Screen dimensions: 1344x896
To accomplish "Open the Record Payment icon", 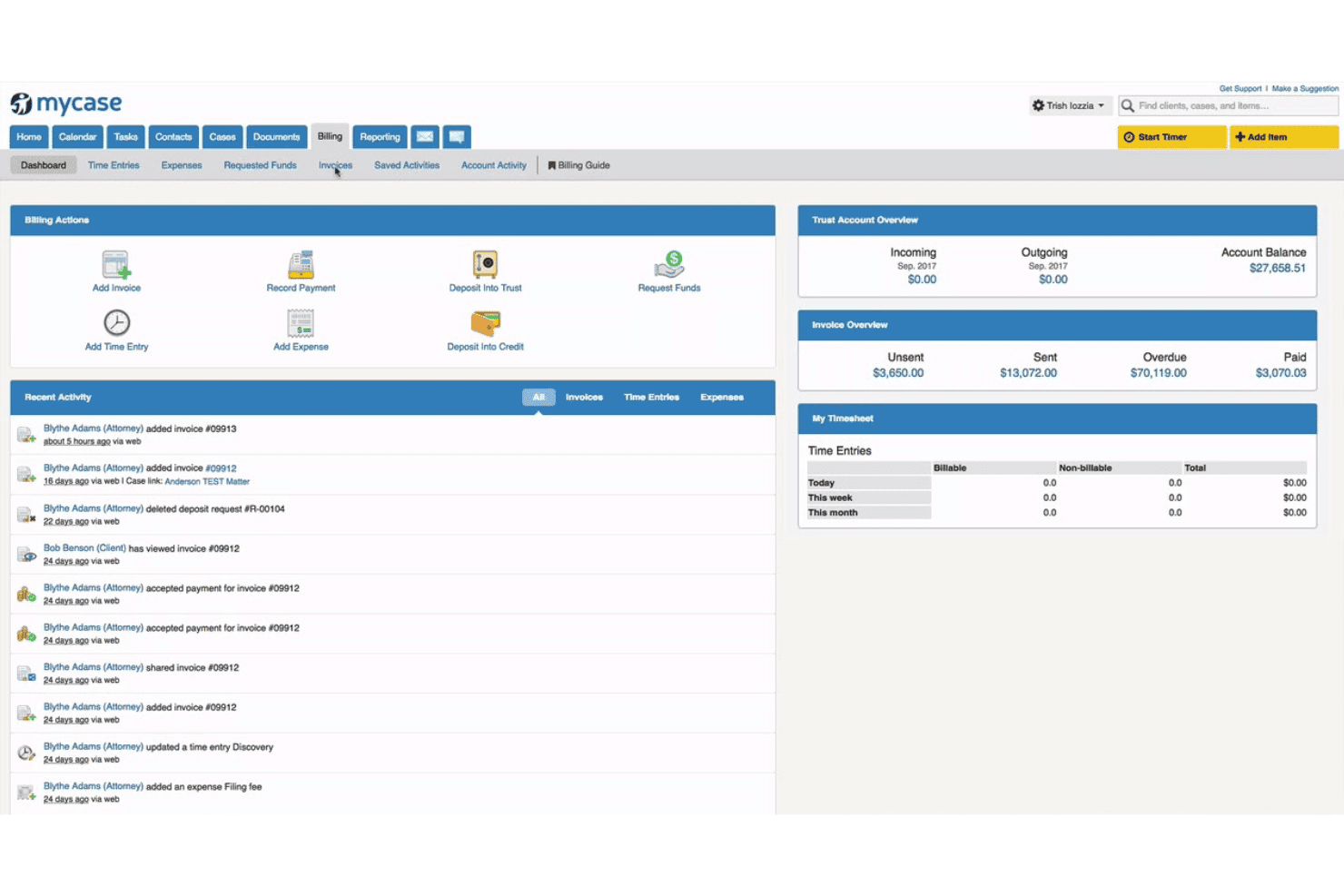I will pyautogui.click(x=301, y=264).
